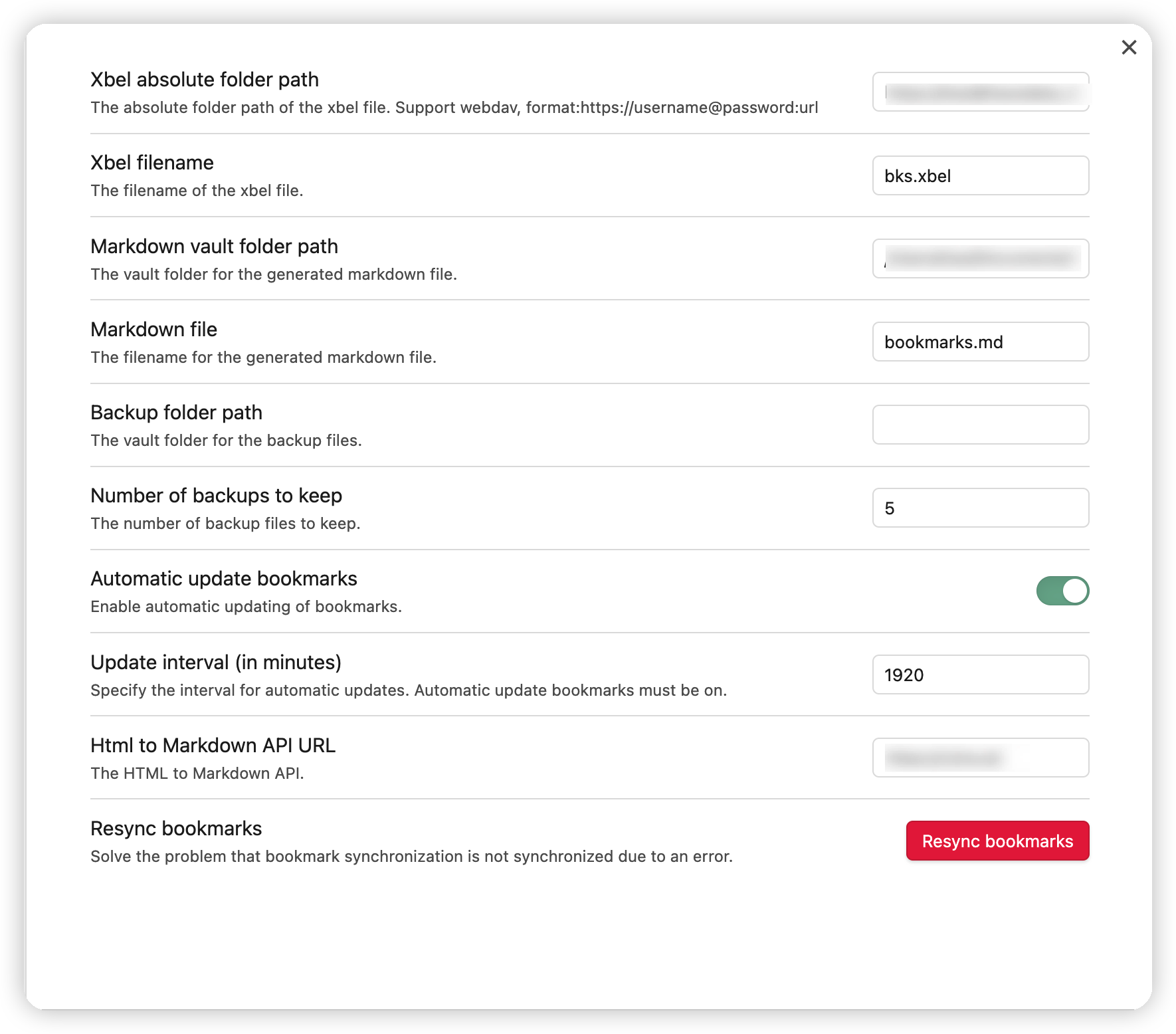Image resolution: width=1176 pixels, height=1034 pixels.
Task: Focus the Xbel absolute folder path field
Action: point(981,92)
